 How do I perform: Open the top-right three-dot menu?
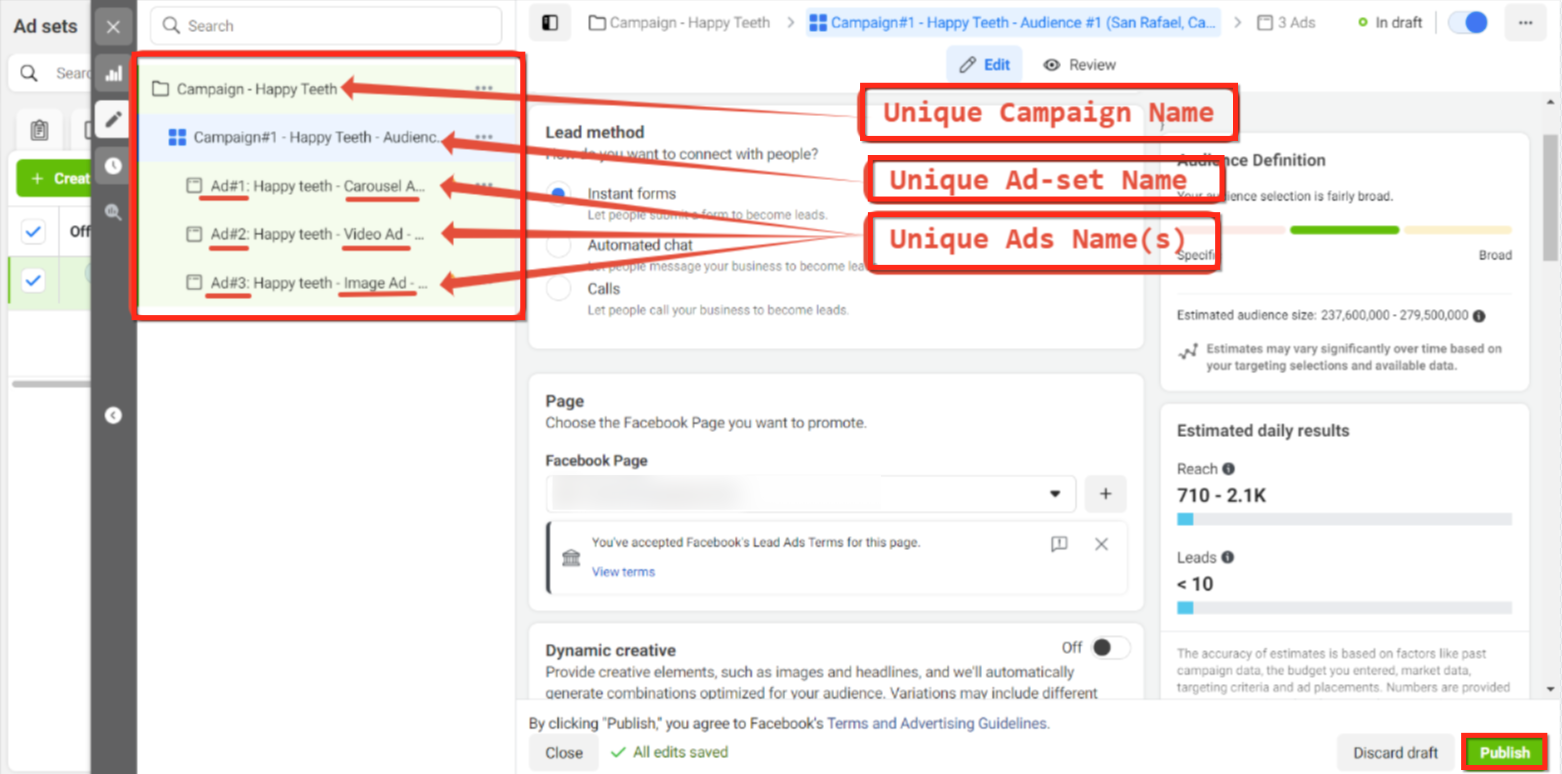(1525, 23)
